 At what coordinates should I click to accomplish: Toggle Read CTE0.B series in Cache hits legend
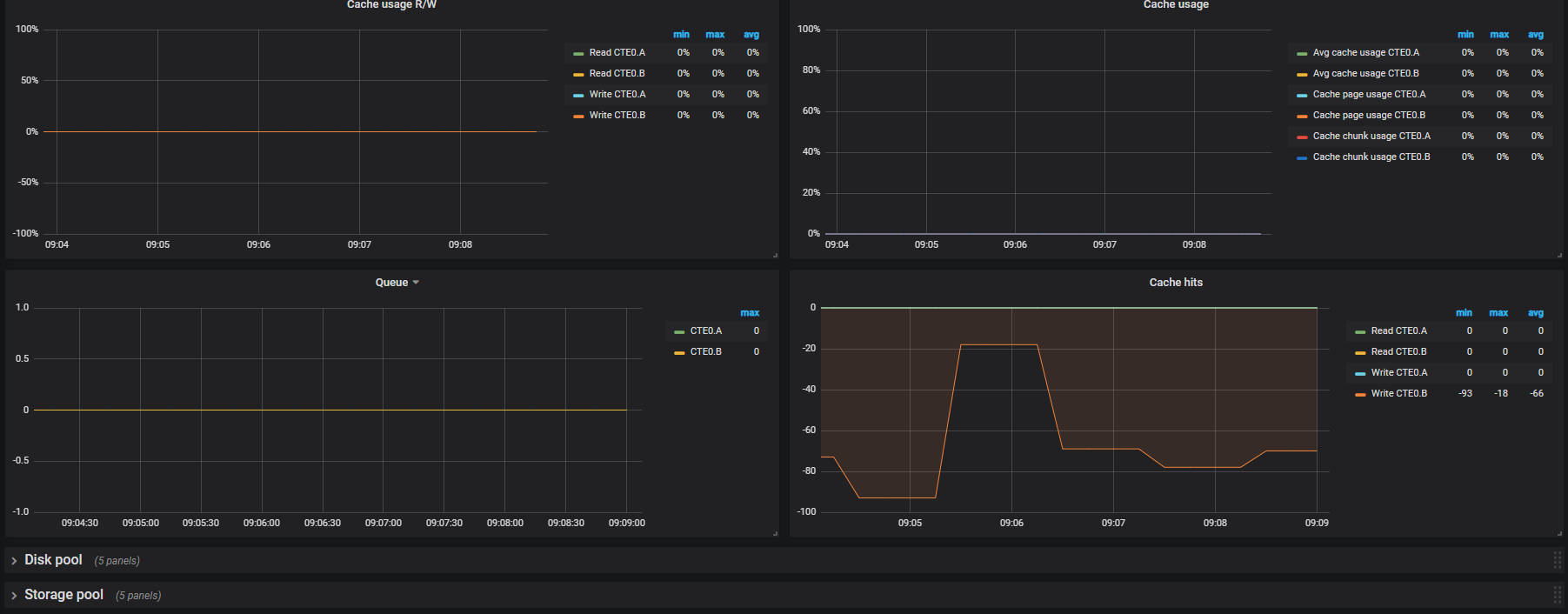(x=1398, y=352)
